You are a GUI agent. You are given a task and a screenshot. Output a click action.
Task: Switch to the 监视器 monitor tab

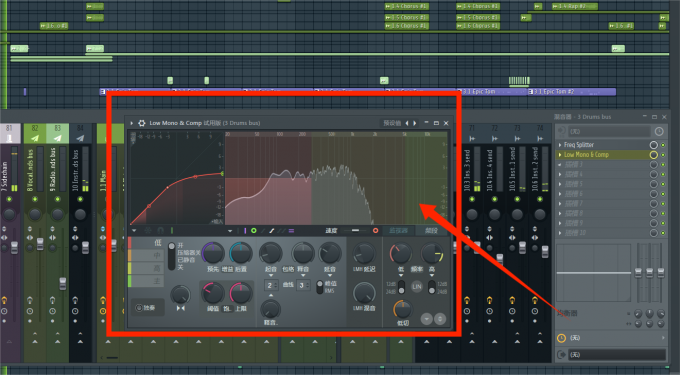398,231
